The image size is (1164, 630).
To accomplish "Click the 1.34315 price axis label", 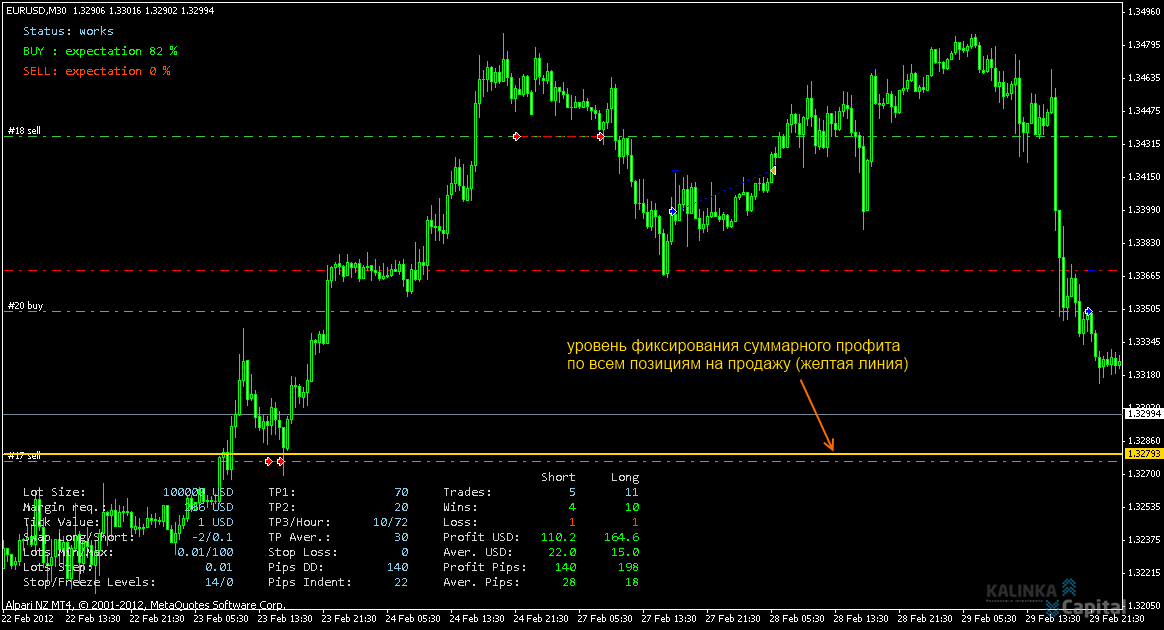I will 1144,144.
